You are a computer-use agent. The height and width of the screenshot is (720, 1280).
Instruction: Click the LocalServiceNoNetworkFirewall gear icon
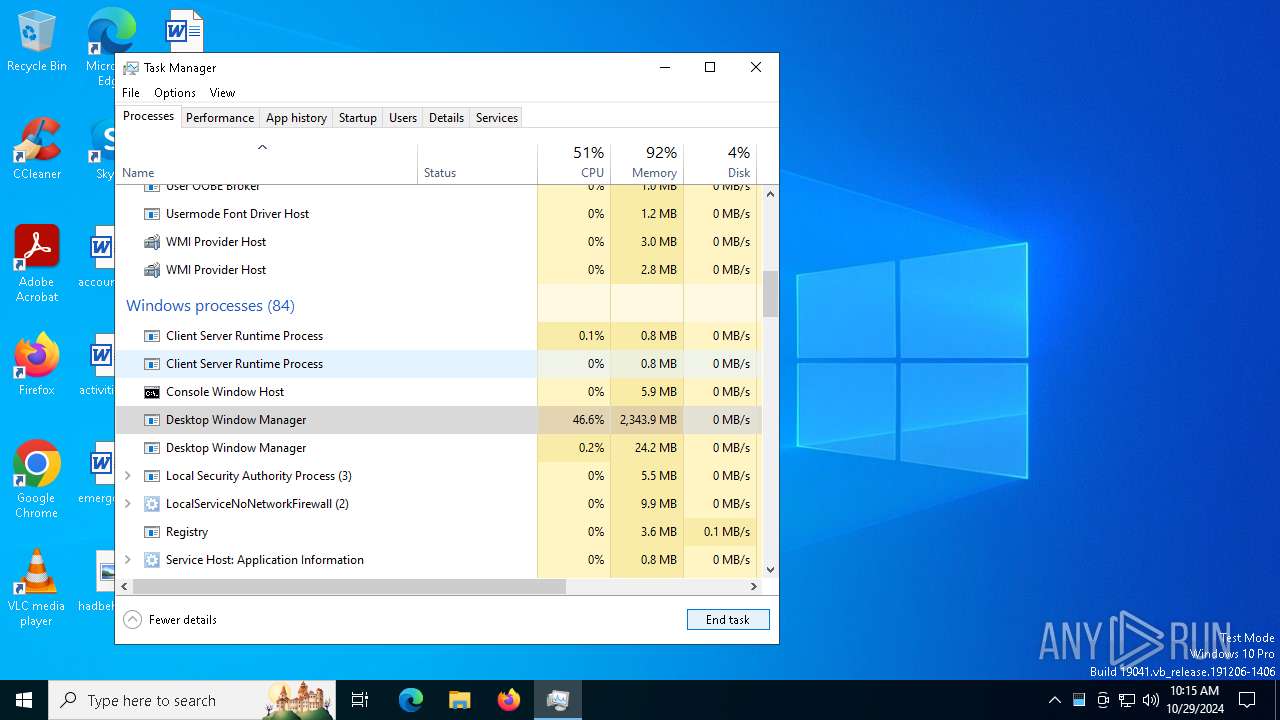(x=152, y=504)
